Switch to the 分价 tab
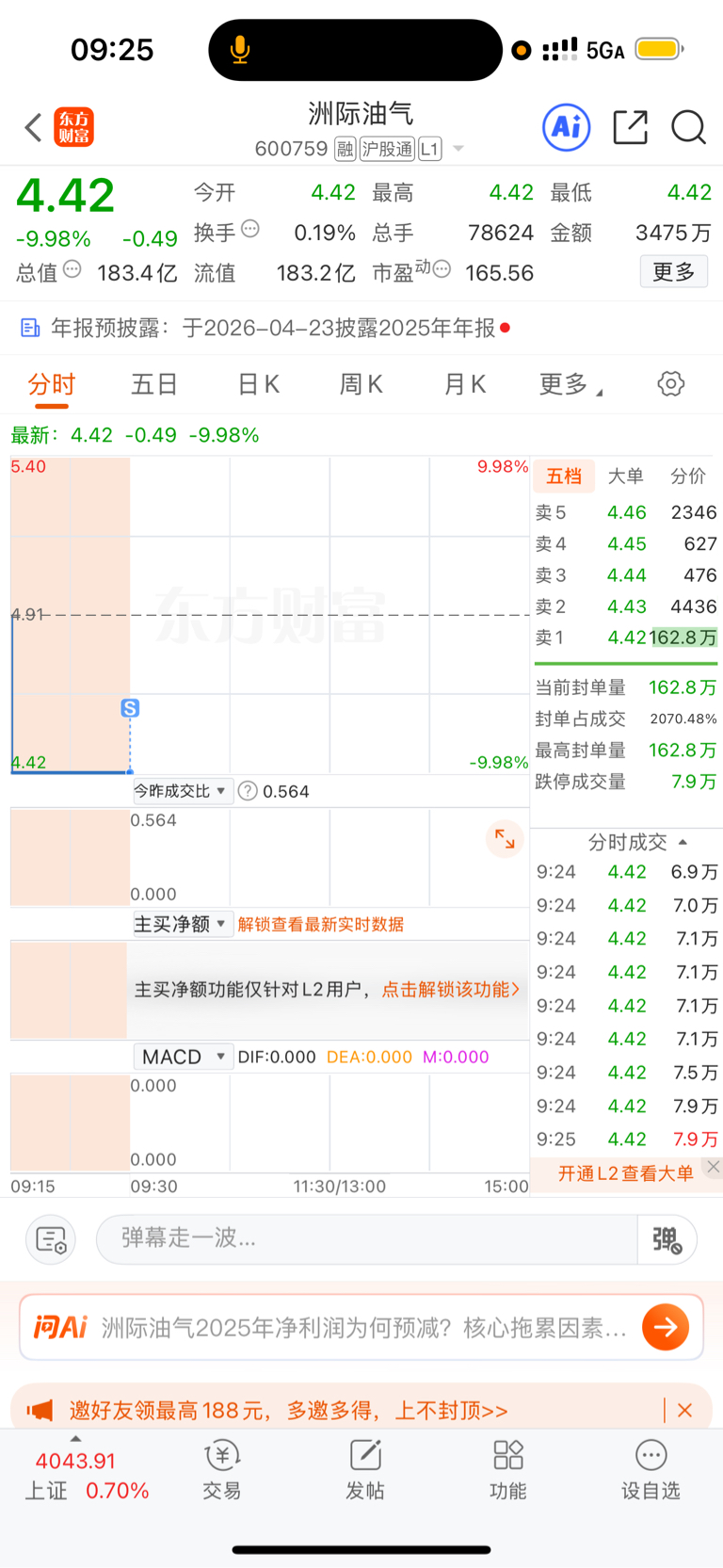723x1568 pixels. point(688,476)
